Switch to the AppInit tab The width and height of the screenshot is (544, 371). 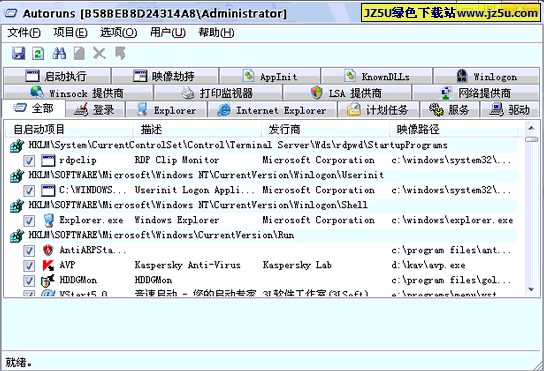click(270, 76)
